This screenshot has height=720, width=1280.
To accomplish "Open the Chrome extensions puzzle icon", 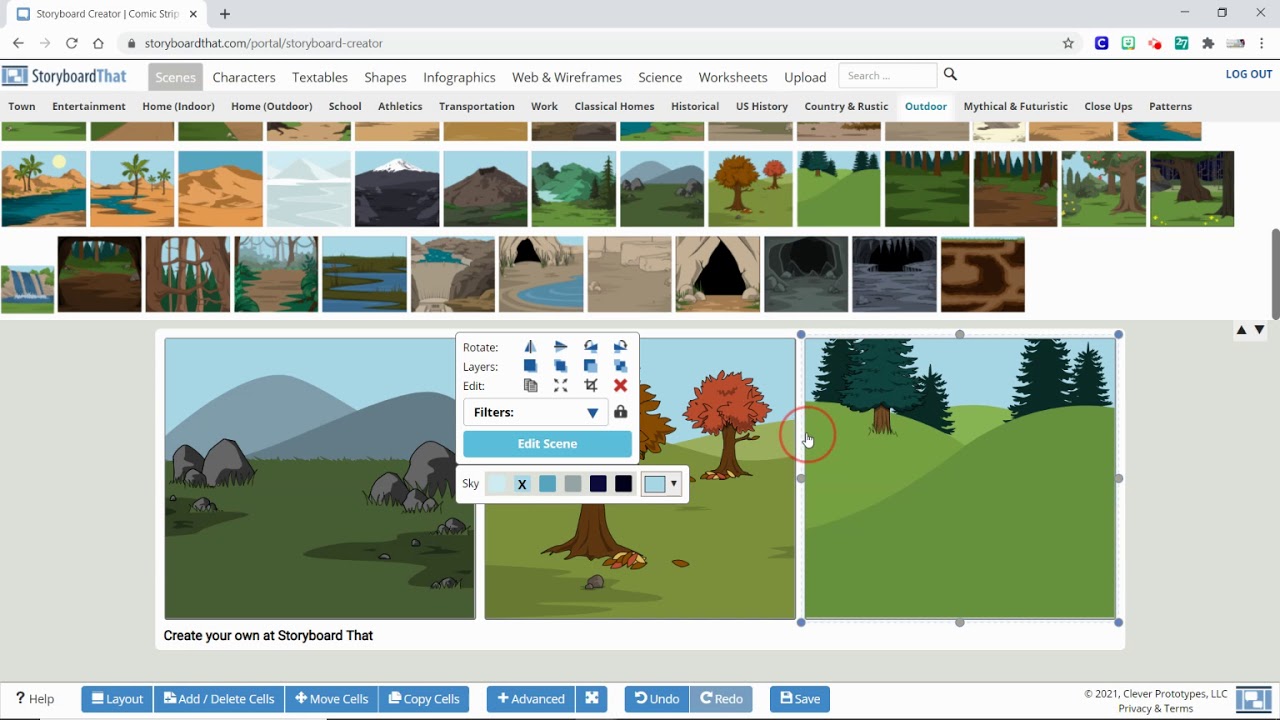I will [1208, 43].
